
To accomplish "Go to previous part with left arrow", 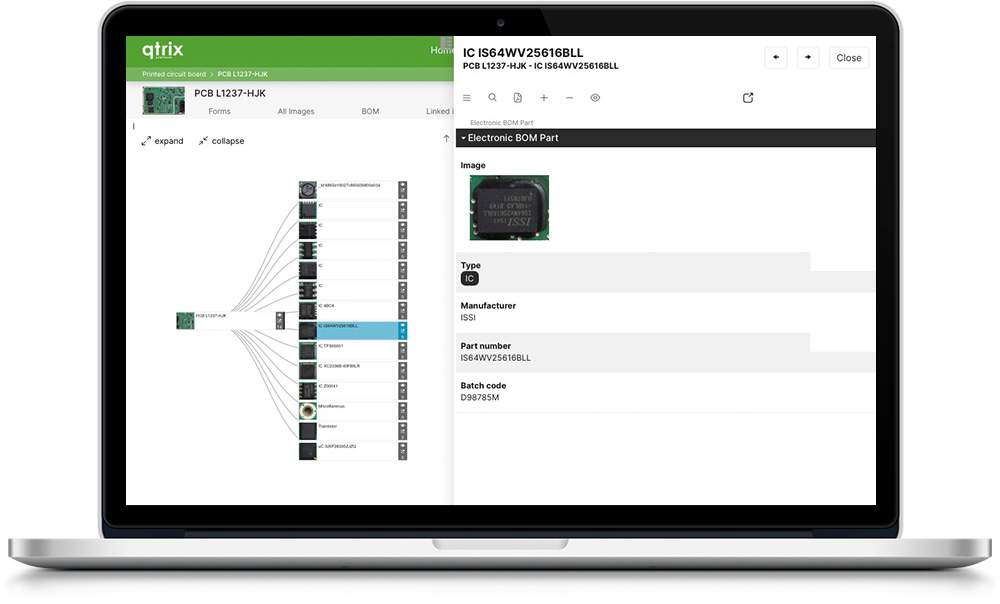I will [x=776, y=58].
